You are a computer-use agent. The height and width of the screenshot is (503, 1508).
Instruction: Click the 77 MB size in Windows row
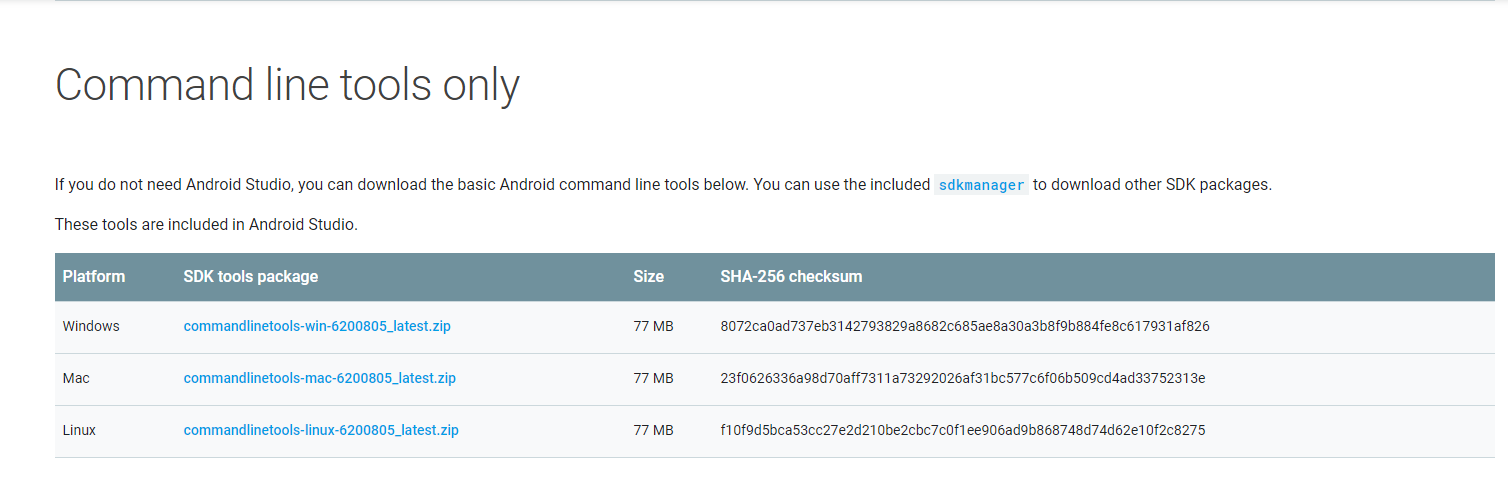tap(653, 326)
